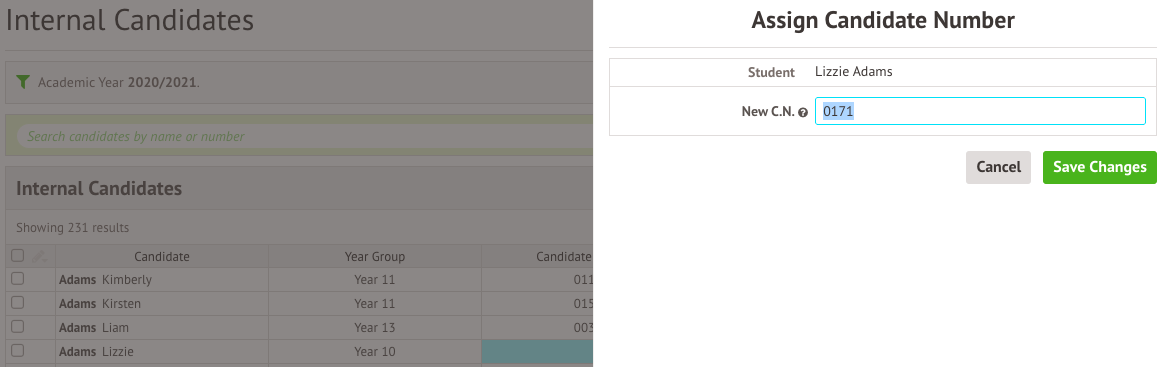Cancel the Assign Candidate Number dialog
The height and width of the screenshot is (367, 1164).
(998, 167)
